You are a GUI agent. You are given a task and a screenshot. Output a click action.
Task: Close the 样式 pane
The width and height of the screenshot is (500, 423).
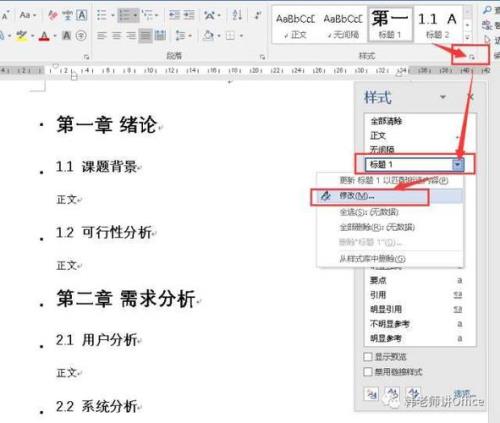471,97
